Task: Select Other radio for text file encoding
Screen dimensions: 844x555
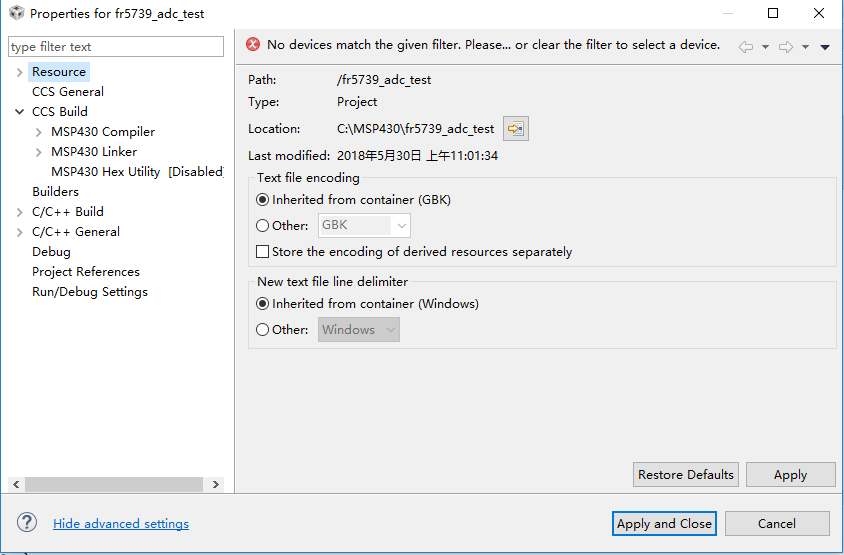Action: point(262,226)
